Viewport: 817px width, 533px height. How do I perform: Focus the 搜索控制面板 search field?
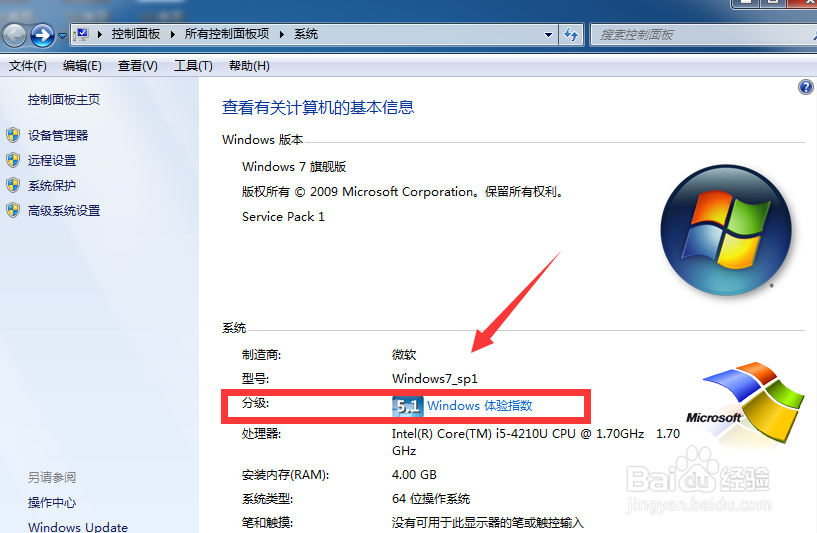pos(703,35)
